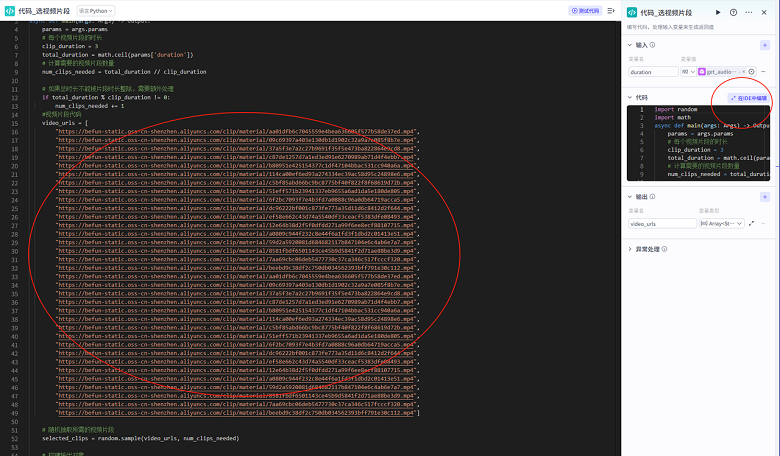Open help for the code node
This screenshot has height=456, width=780.
point(733,12)
